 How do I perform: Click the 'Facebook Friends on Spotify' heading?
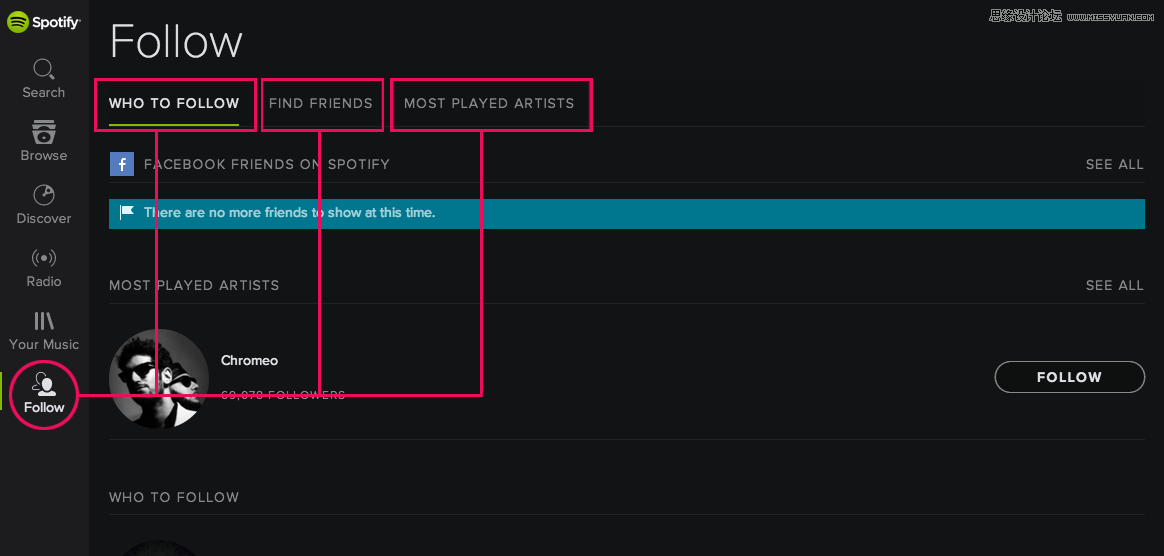click(267, 164)
